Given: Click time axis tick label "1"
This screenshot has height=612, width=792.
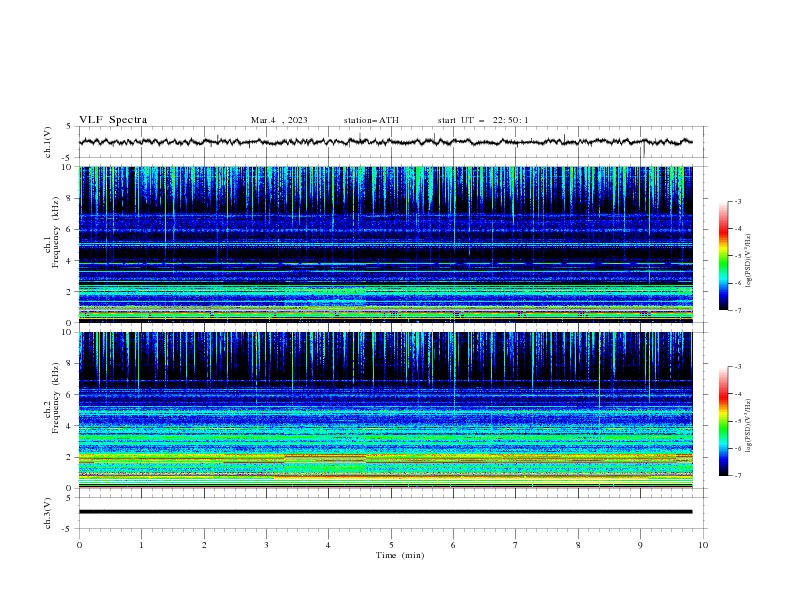Looking at the screenshot, I should [141, 545].
